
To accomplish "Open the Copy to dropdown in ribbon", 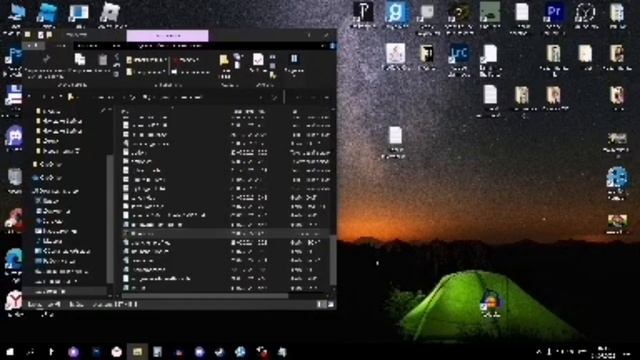I will (x=147, y=72).
